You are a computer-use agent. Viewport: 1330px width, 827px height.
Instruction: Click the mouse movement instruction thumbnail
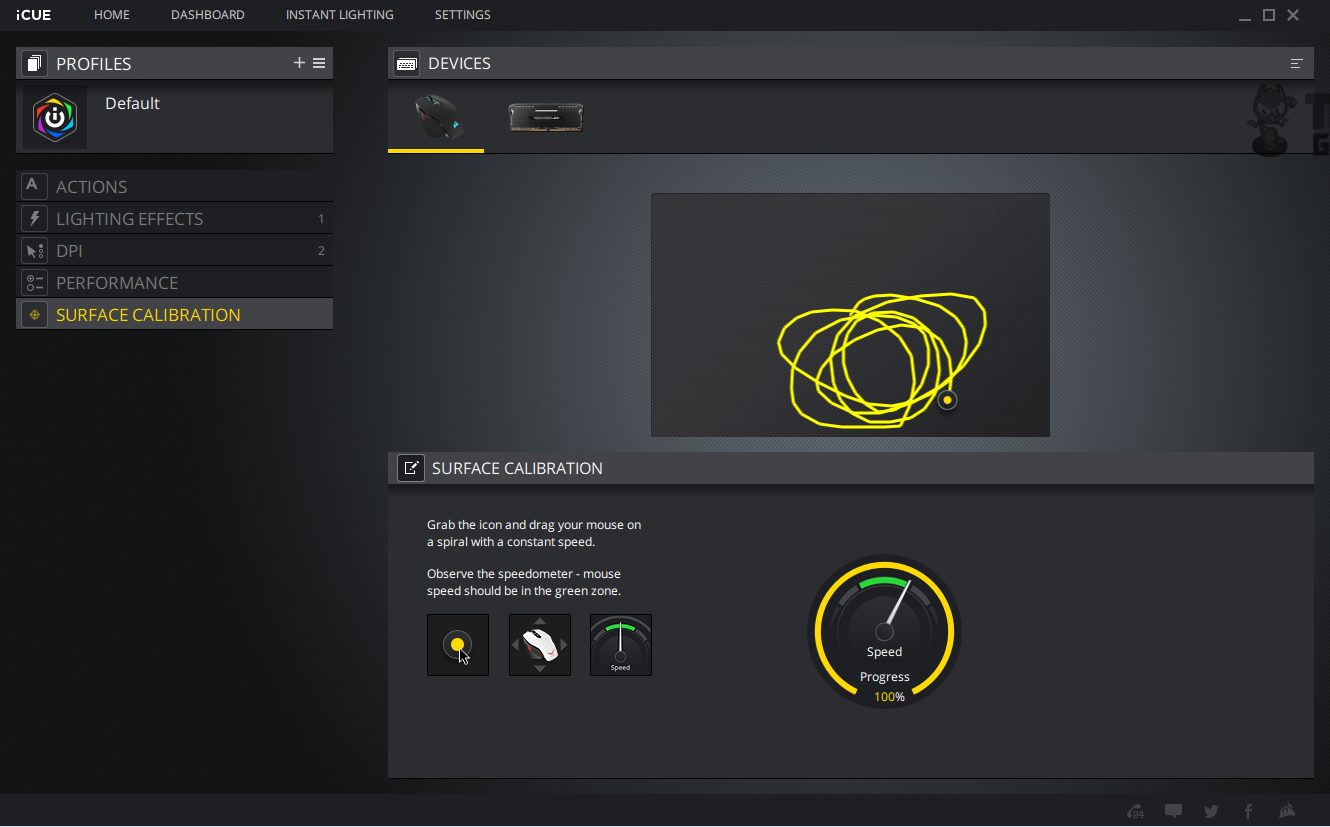pos(540,645)
